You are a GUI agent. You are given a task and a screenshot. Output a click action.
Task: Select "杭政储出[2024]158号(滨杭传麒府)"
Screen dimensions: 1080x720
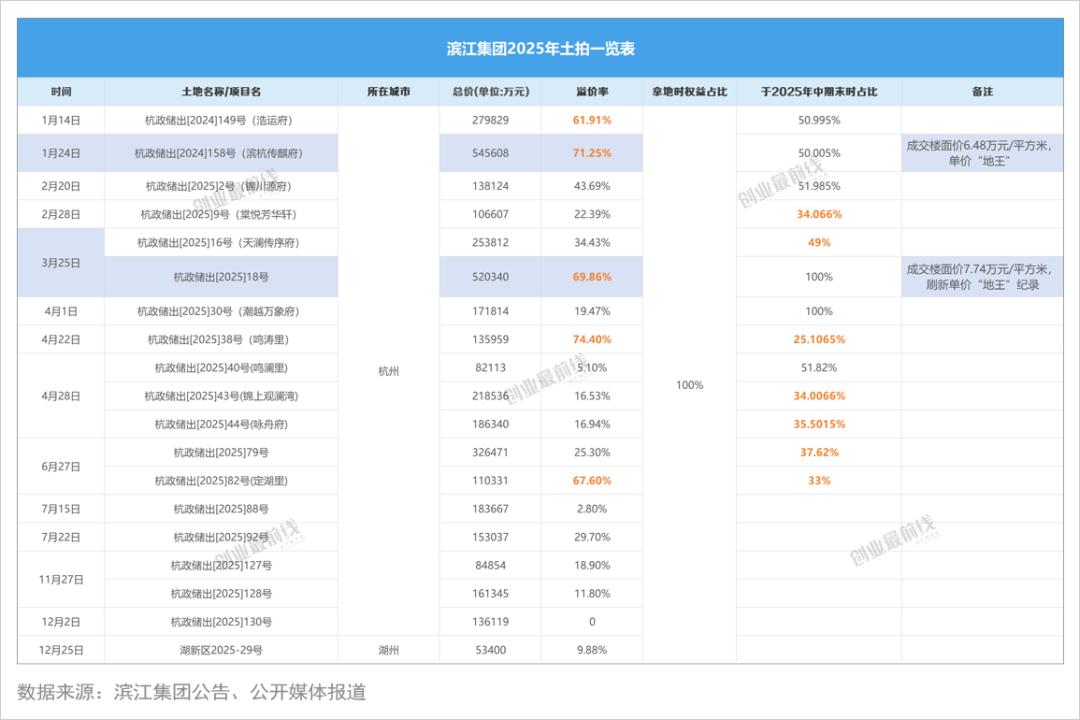(x=221, y=153)
